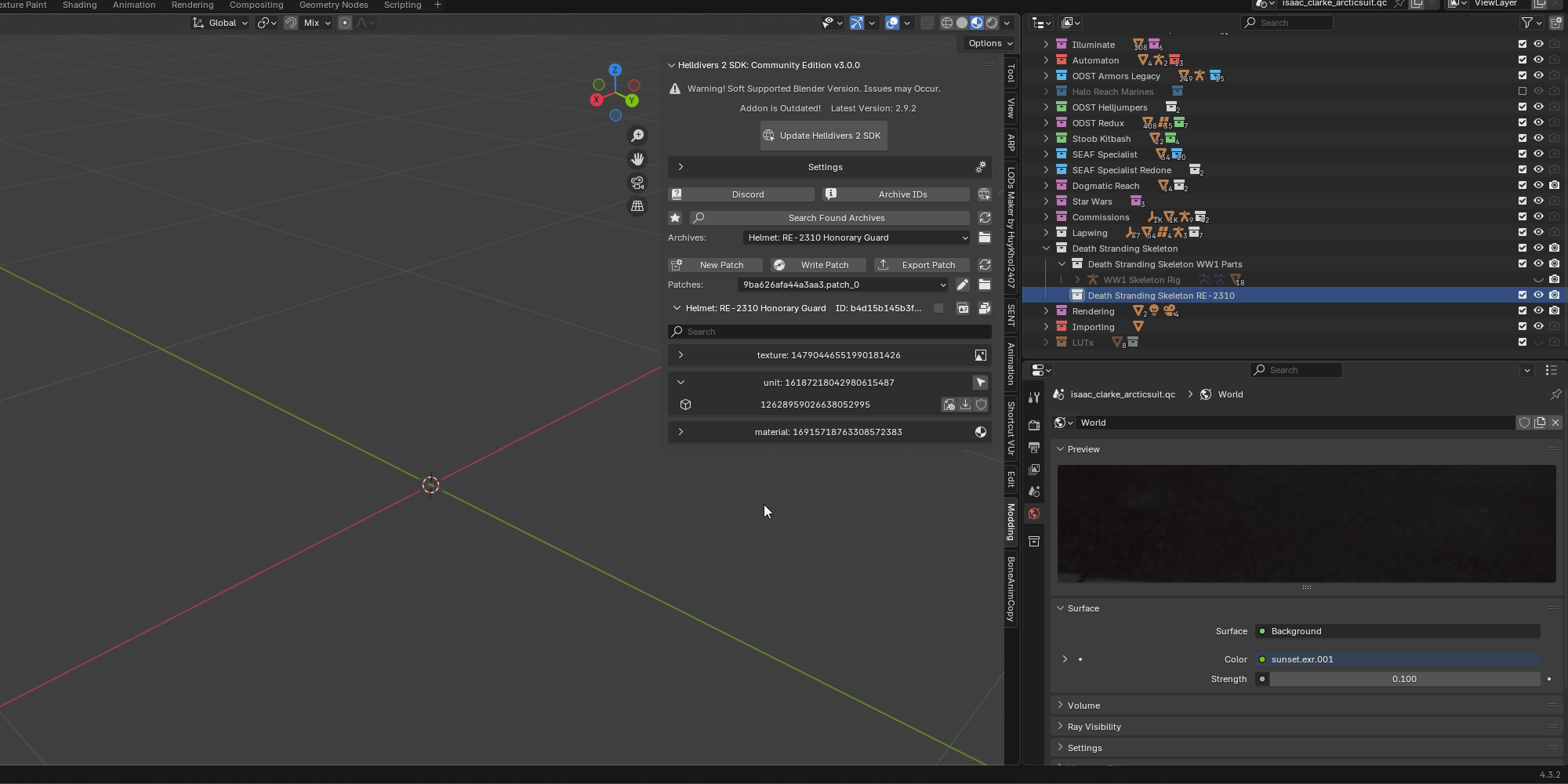Screen dimensions: 1568x784
Task: Open Render properties tab icon
Action: (1034, 425)
